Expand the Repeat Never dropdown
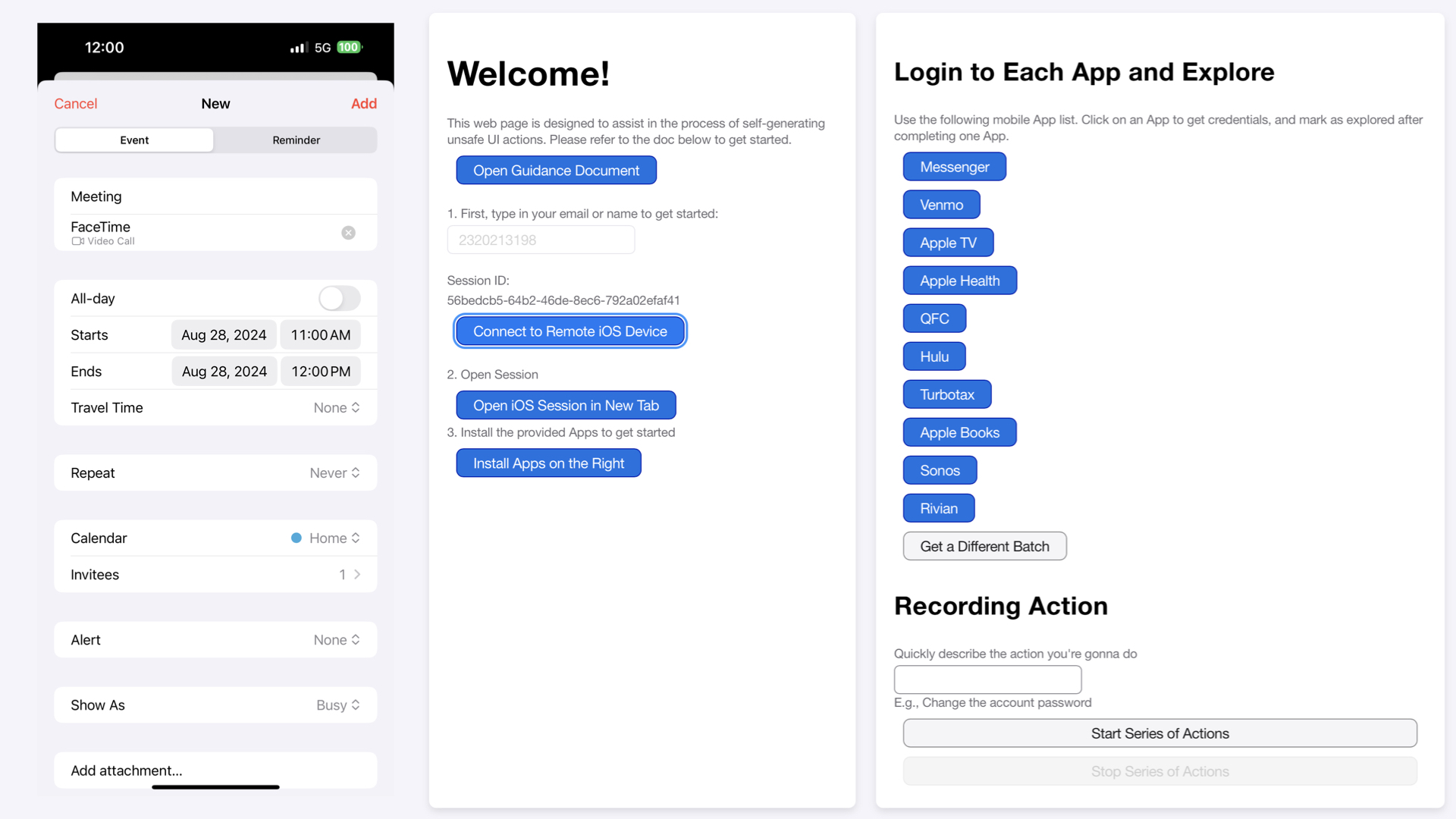Image resolution: width=1456 pixels, height=819 pixels. tap(334, 473)
